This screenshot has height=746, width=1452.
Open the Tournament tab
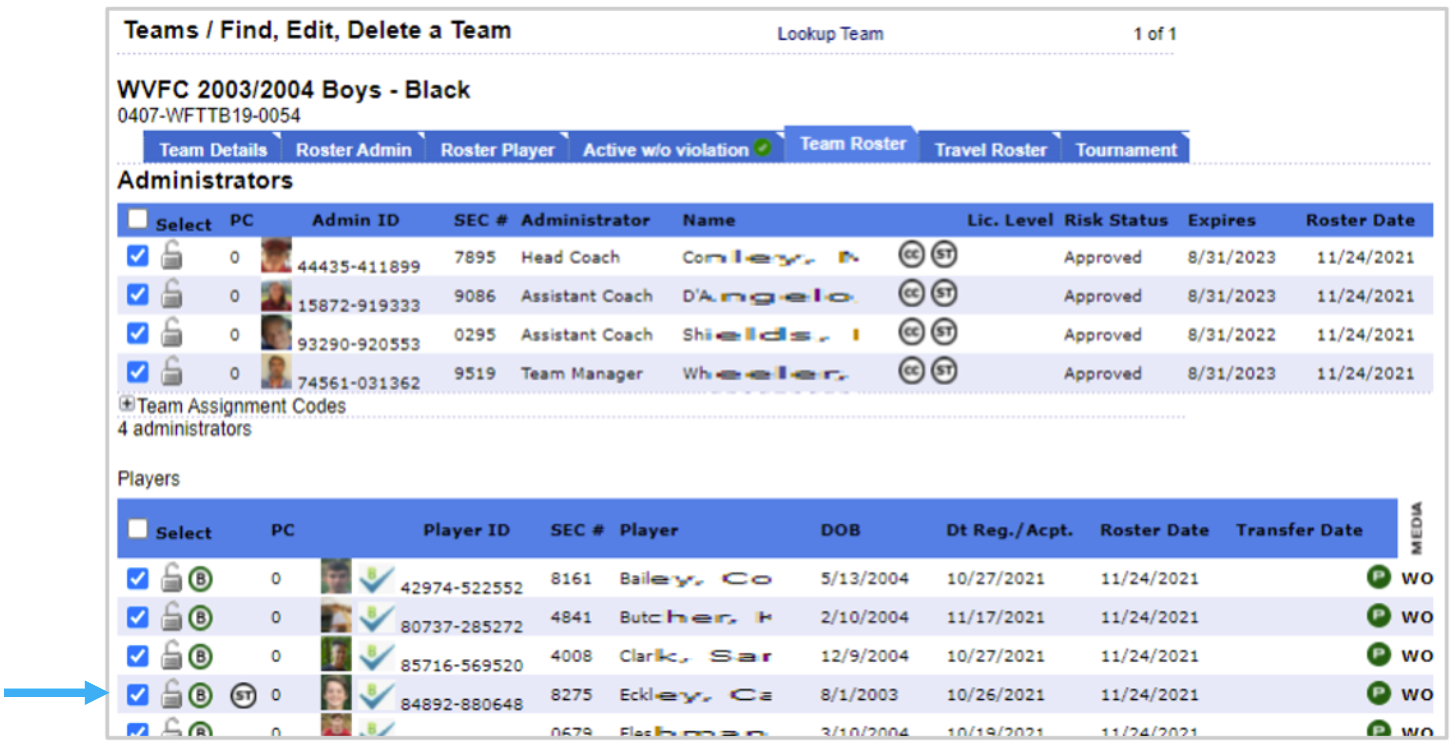point(1126,150)
